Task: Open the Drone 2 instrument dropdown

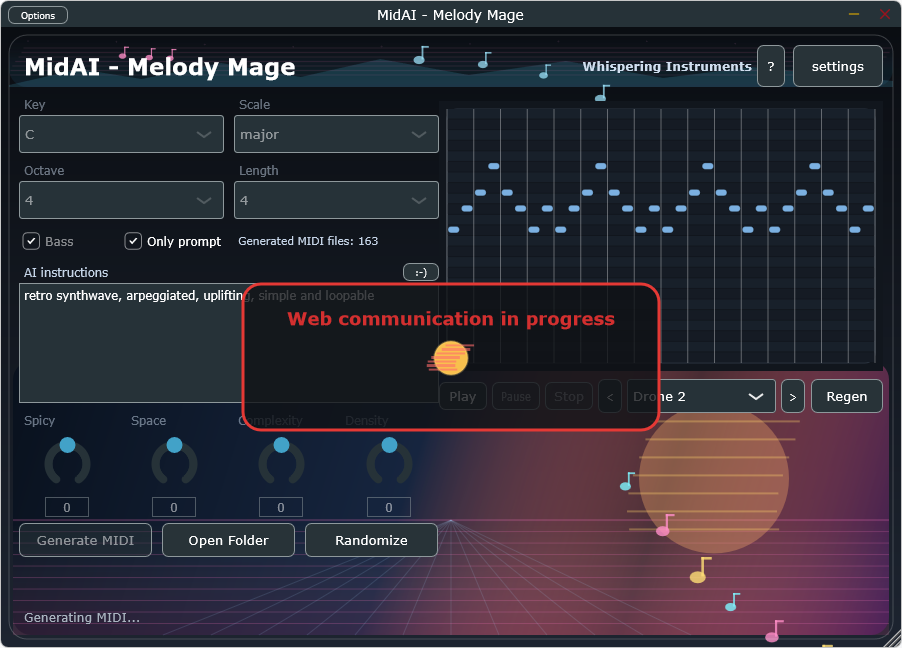Action: (701, 397)
